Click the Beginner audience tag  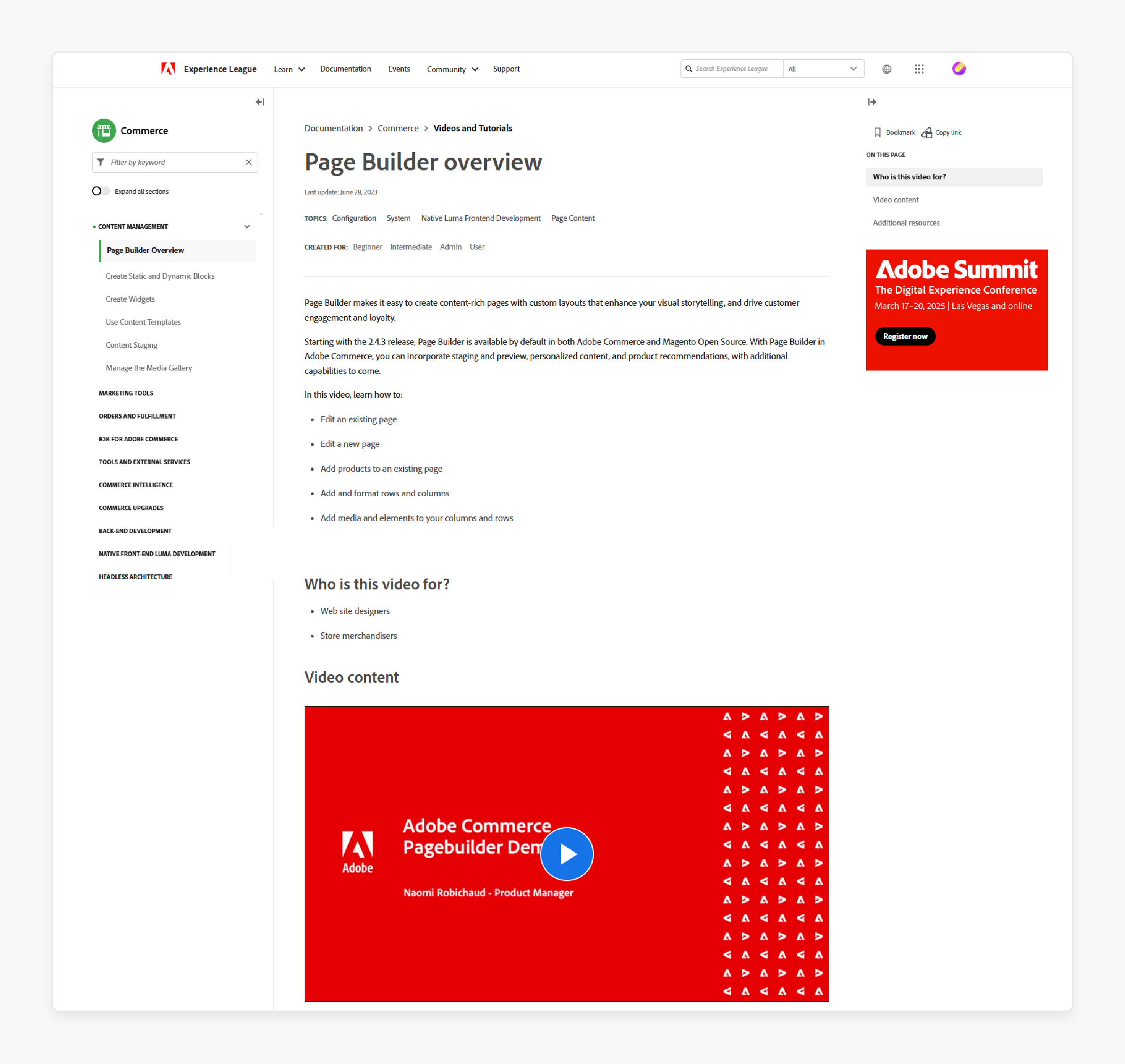coord(368,247)
